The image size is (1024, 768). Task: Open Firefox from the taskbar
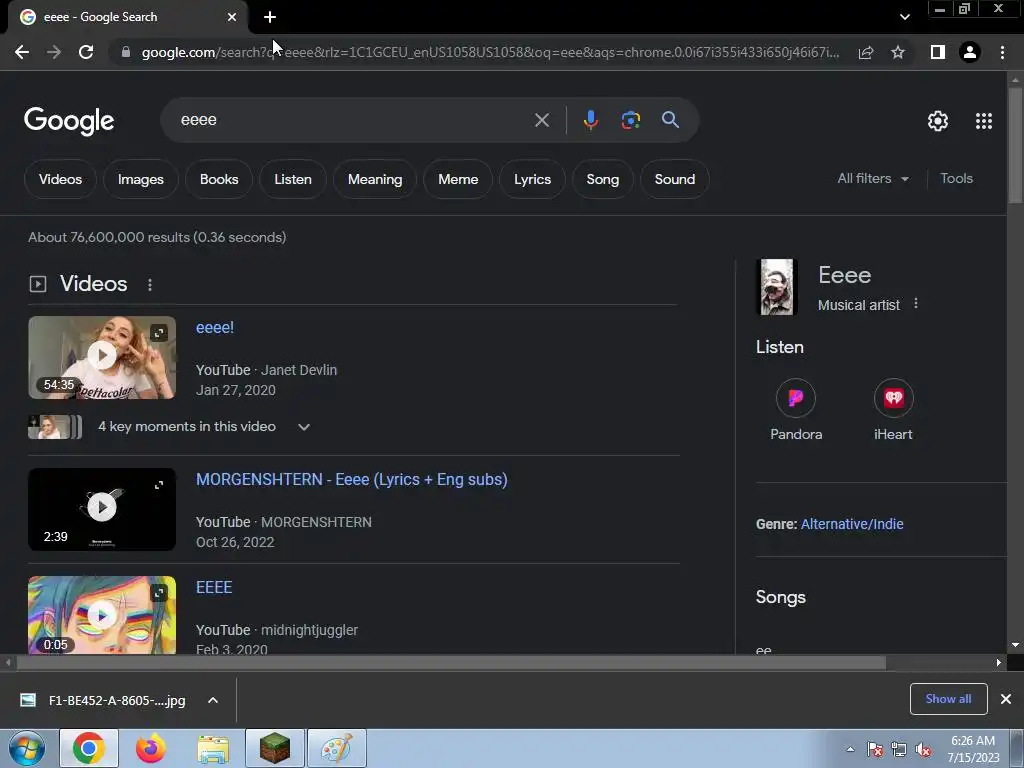[x=151, y=748]
